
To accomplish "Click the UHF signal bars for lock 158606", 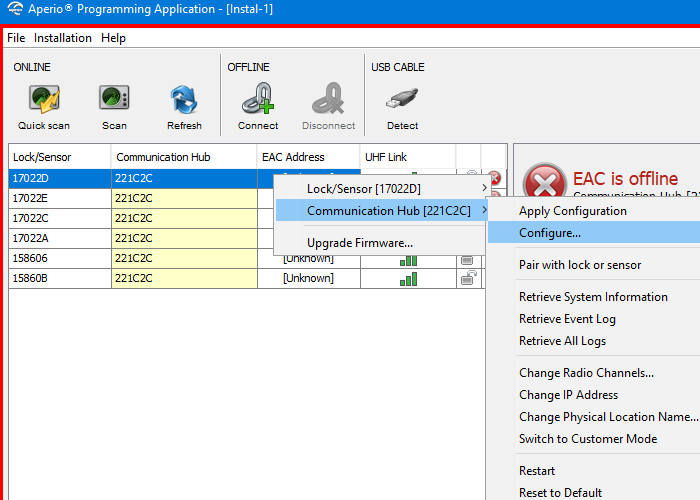I will 408,258.
